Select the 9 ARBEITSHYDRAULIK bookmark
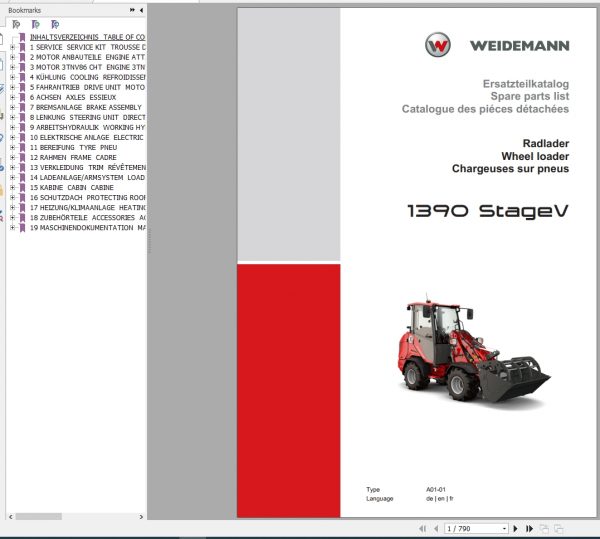The image size is (600, 539). [87, 127]
